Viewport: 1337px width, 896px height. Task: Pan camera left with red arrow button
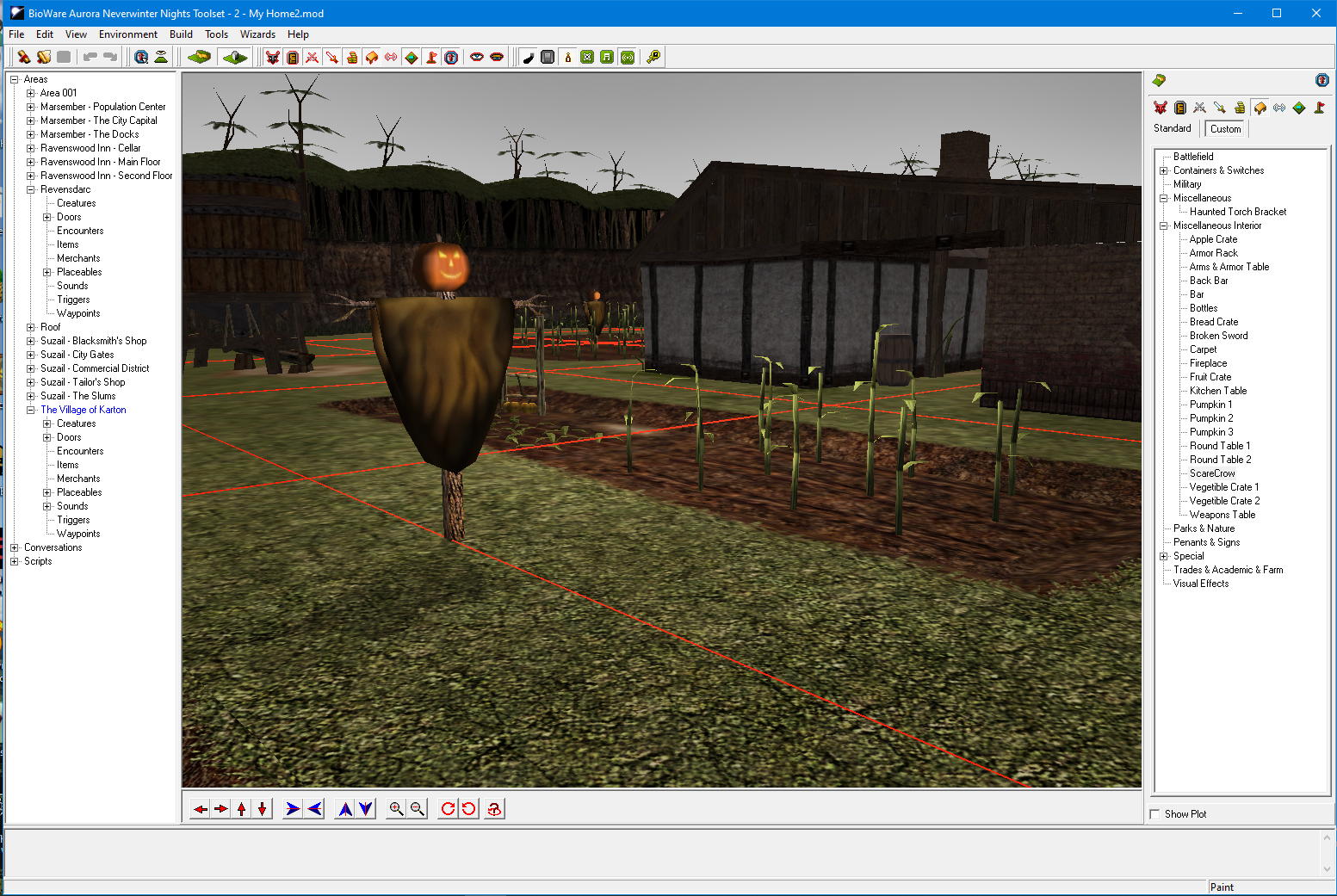click(x=201, y=809)
